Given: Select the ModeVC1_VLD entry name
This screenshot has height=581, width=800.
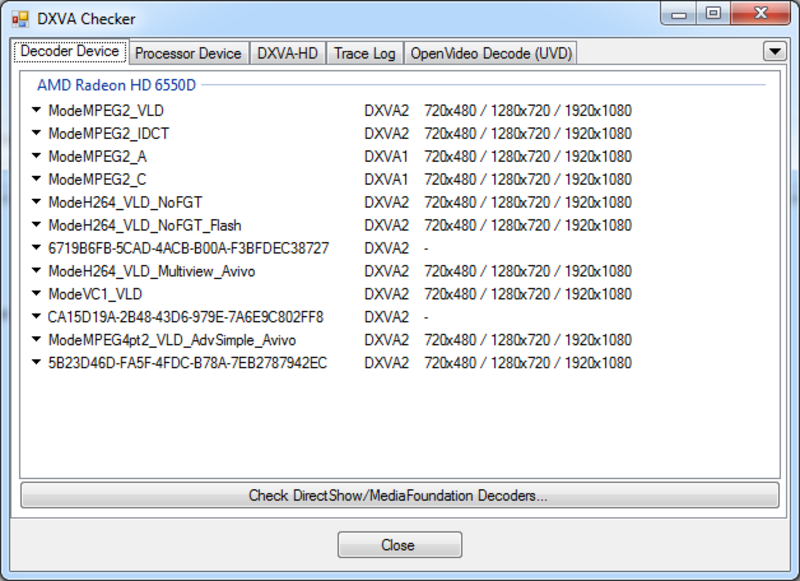Looking at the screenshot, I should pos(95,294).
